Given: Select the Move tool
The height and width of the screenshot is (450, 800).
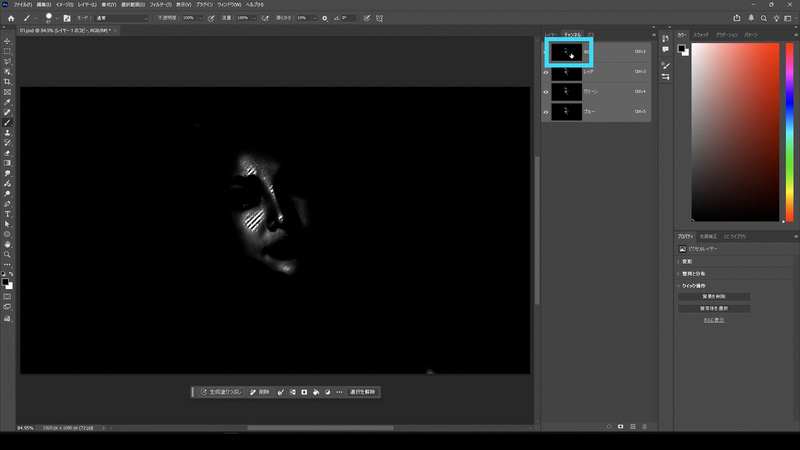Looking at the screenshot, I should tap(8, 41).
